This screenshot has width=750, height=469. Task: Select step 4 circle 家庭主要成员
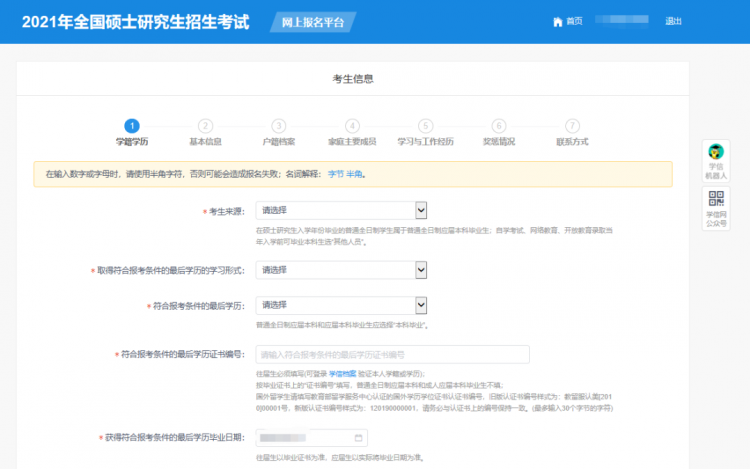(352, 126)
